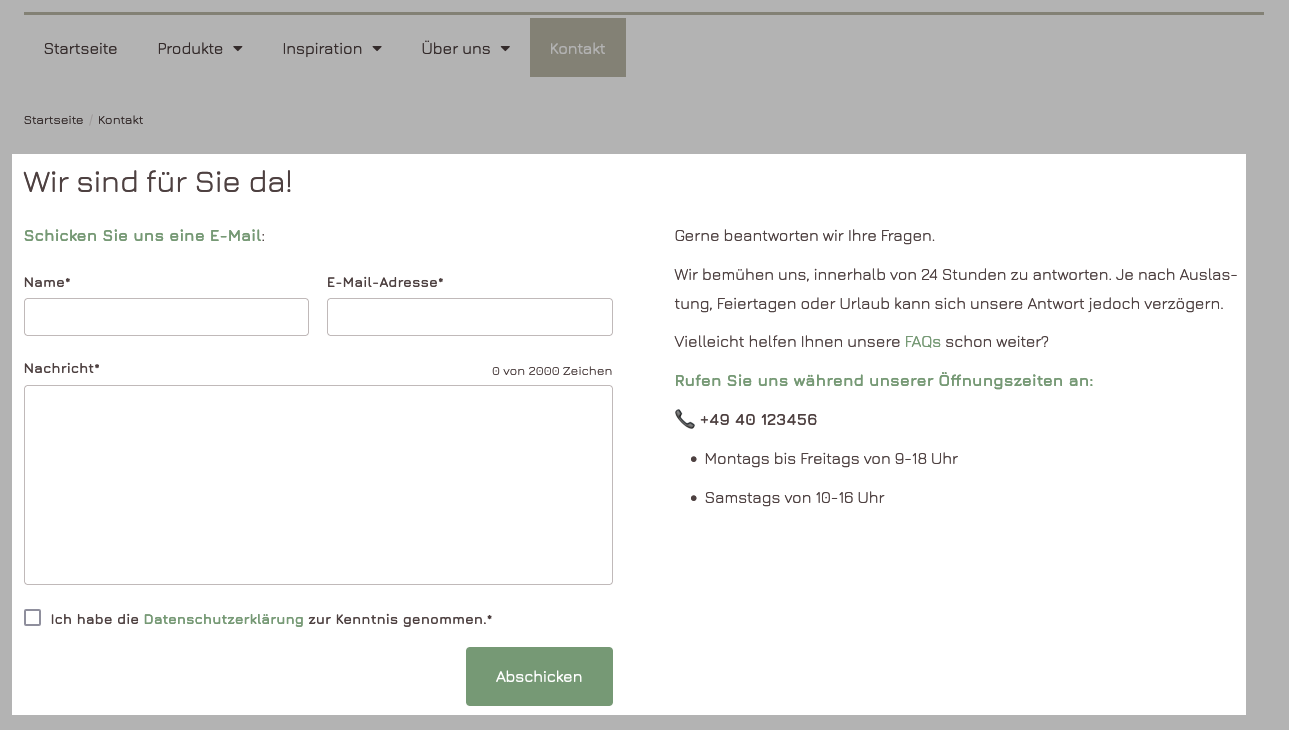
Task: Click the Startseite breadcrumb link
Action: pos(53,120)
